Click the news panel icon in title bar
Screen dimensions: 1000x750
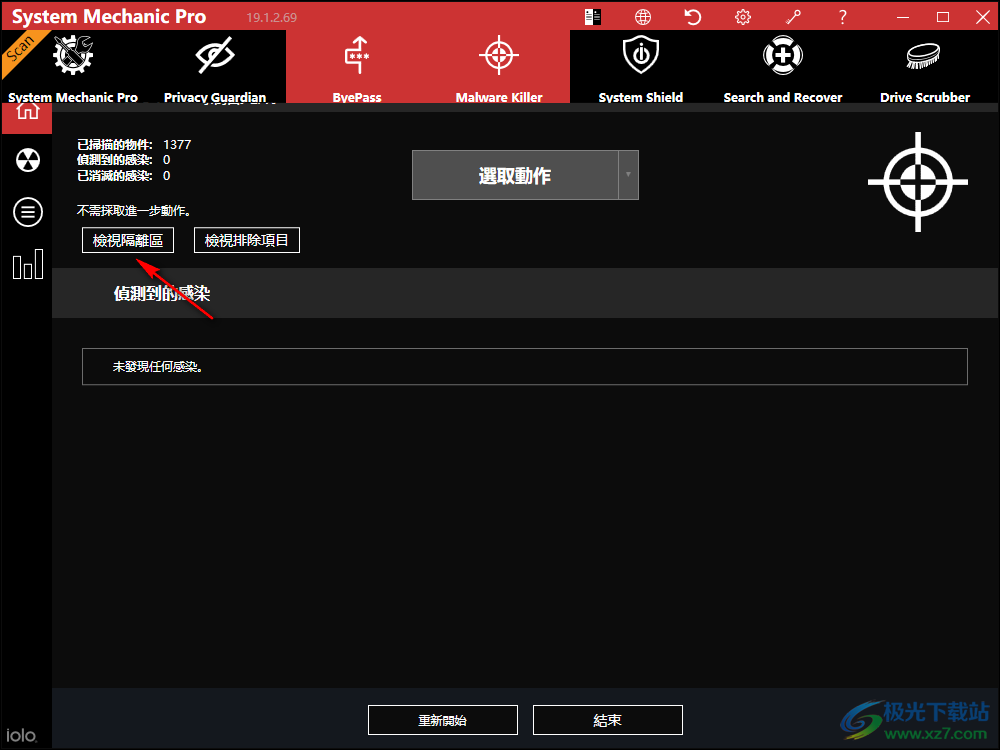[x=592, y=17]
